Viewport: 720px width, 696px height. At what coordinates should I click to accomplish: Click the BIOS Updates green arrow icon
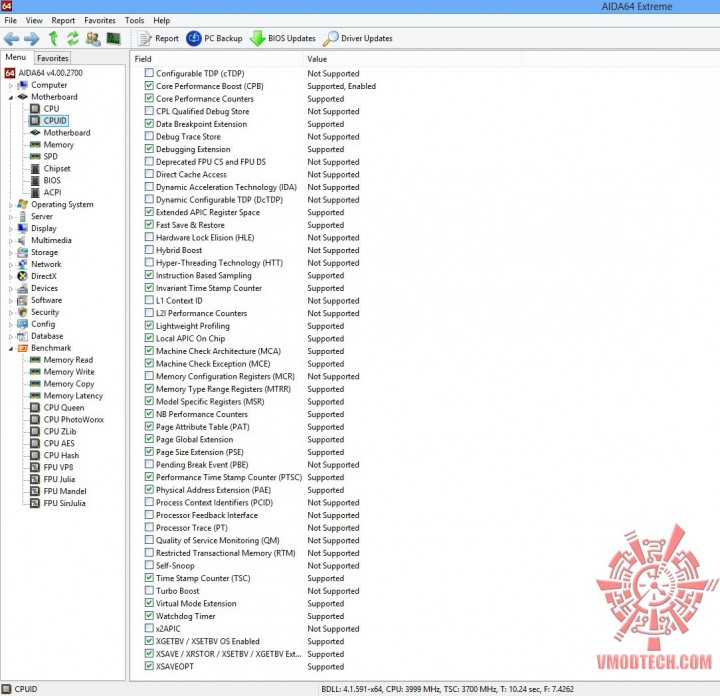[x=258, y=39]
